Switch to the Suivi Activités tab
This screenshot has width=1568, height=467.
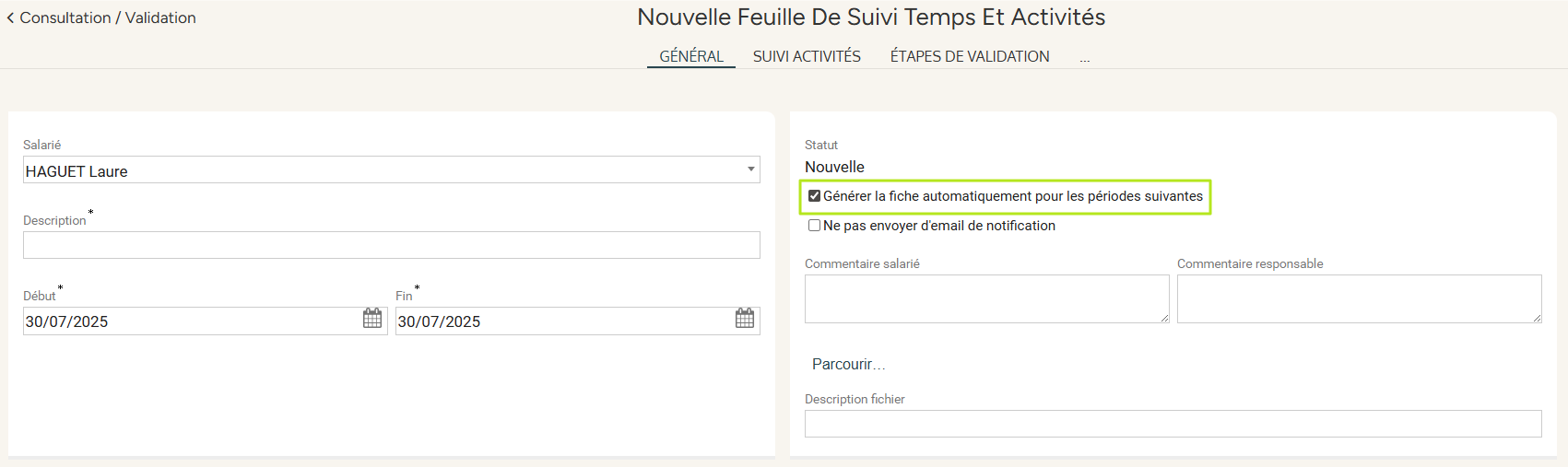tap(807, 56)
